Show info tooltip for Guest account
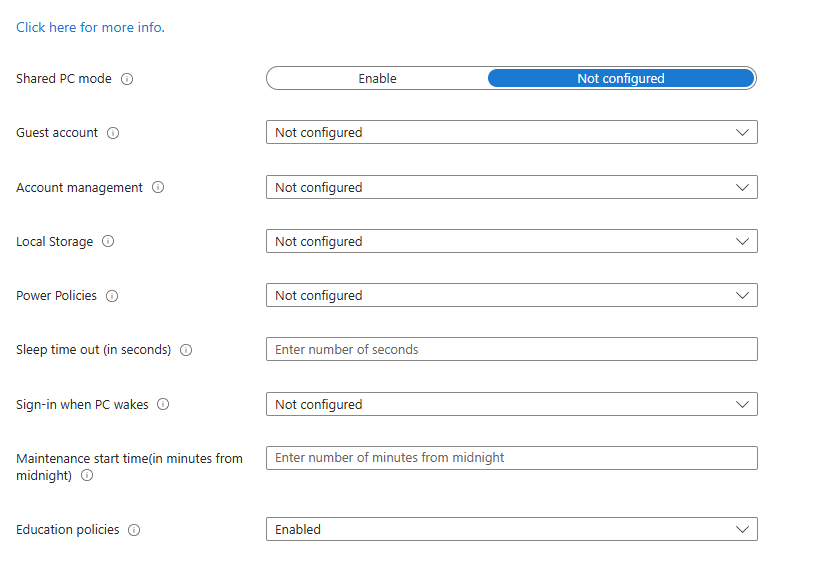The height and width of the screenshot is (572, 821). click(x=113, y=133)
